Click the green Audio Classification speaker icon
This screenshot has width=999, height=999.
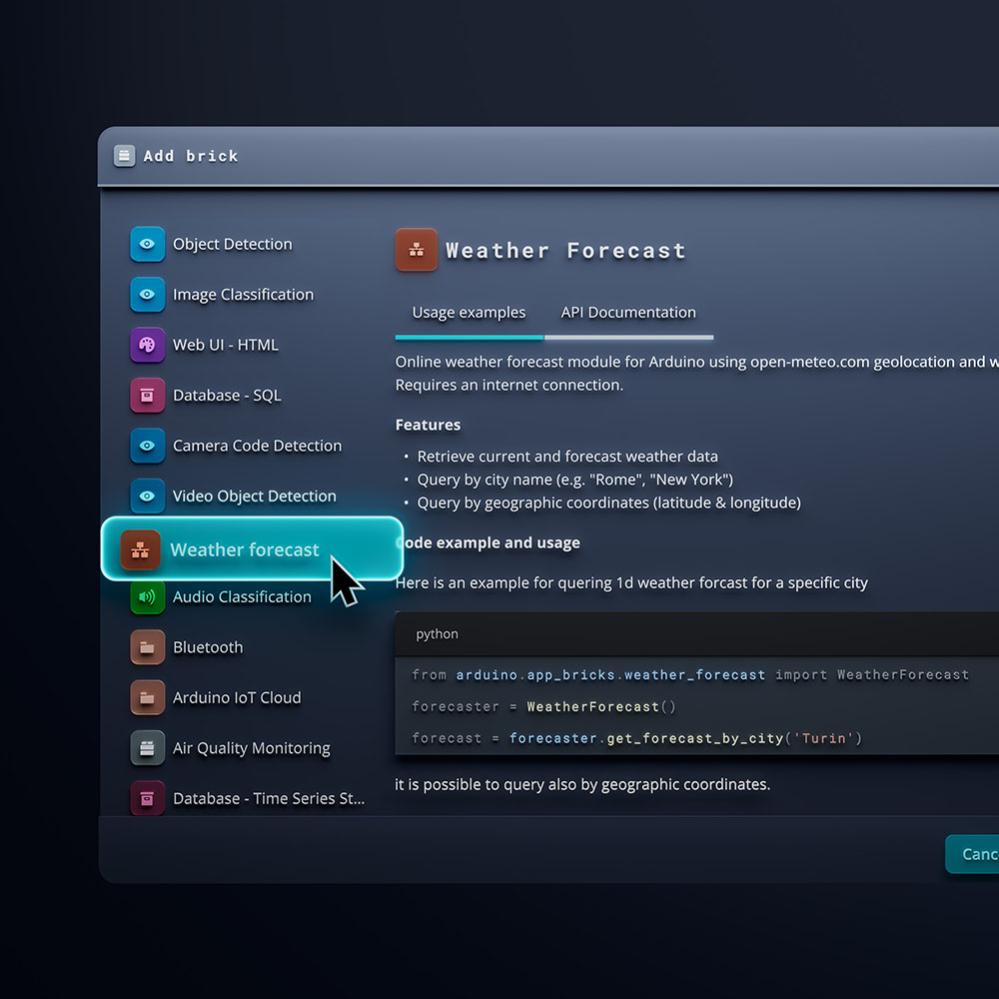tap(147, 597)
